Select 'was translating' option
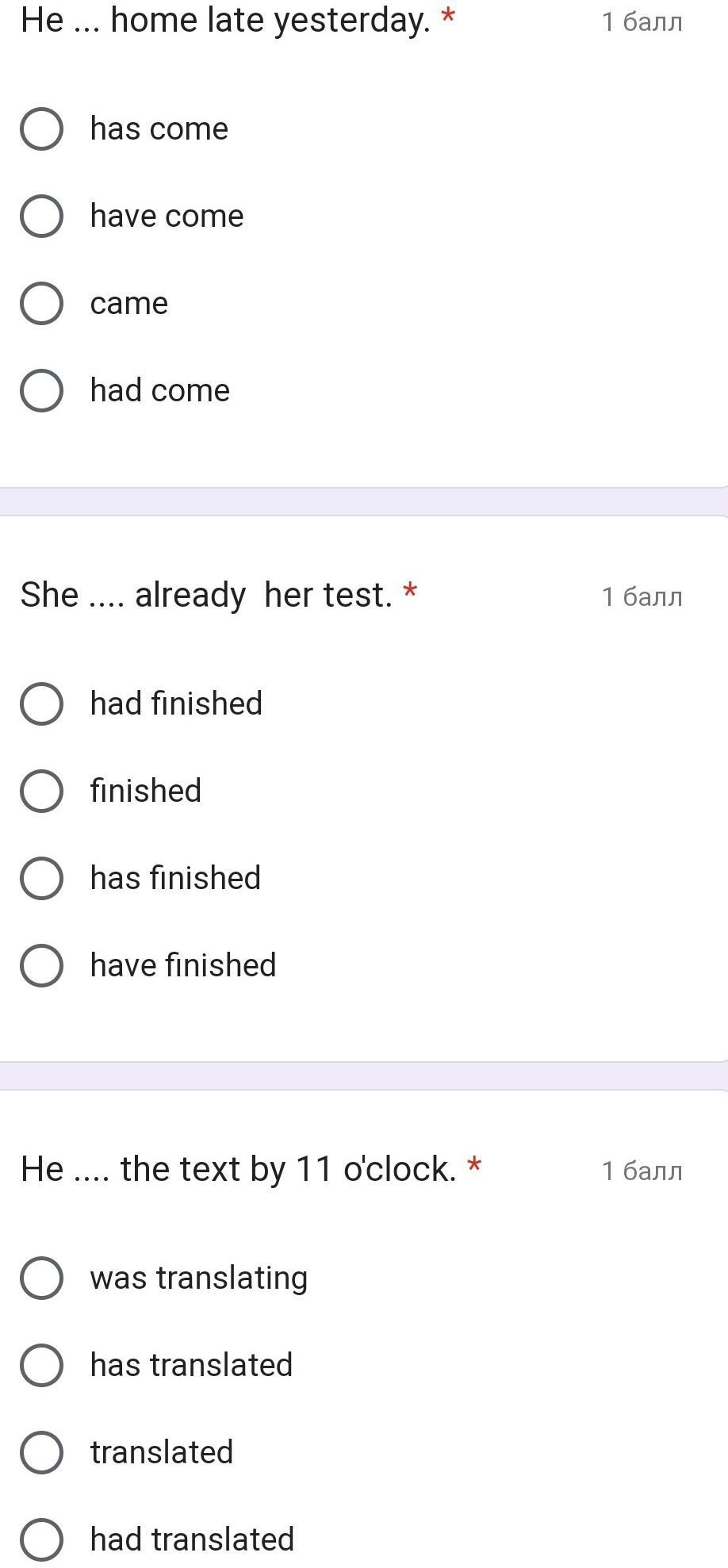The image size is (728, 1568). point(41,1278)
